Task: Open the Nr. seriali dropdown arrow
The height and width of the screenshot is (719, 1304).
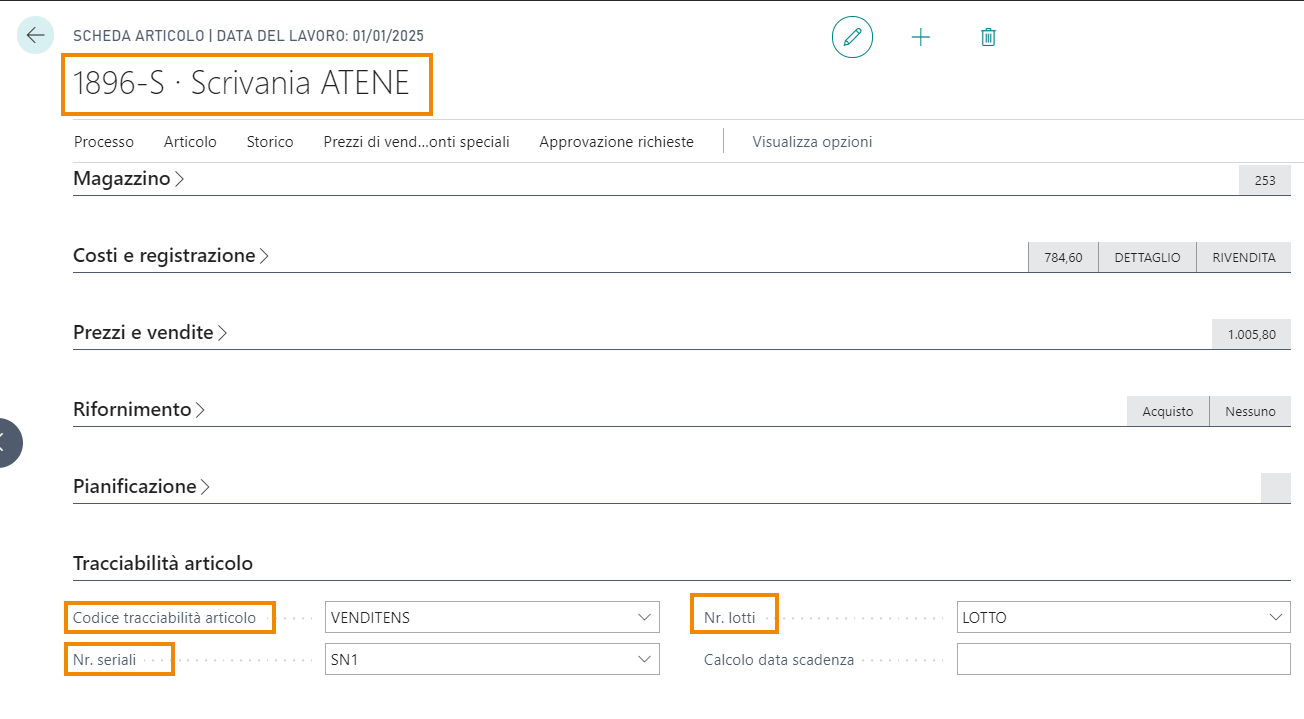Action: [x=644, y=660]
